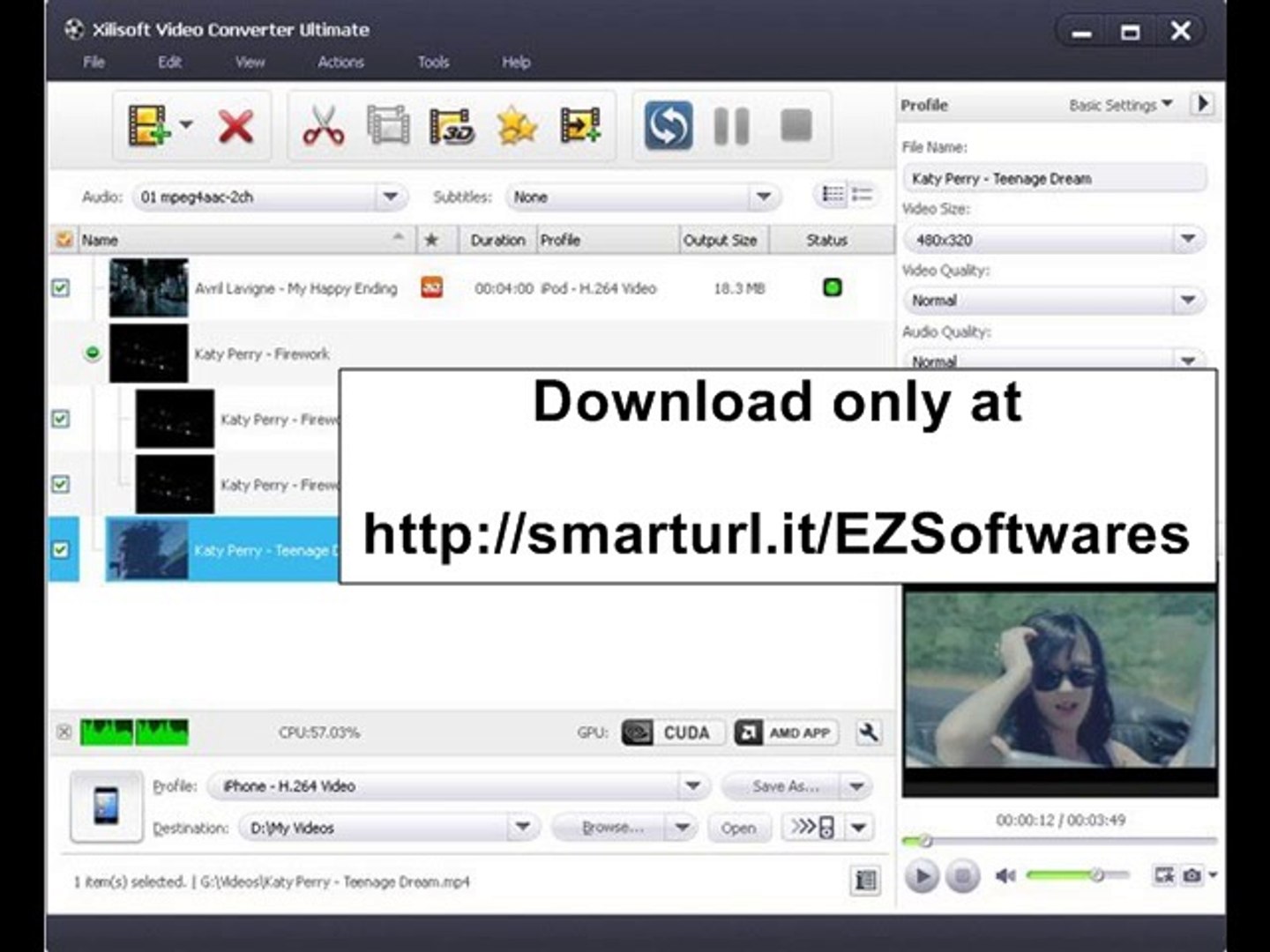Open the Actions menu
1270x952 pixels.
click(x=340, y=62)
